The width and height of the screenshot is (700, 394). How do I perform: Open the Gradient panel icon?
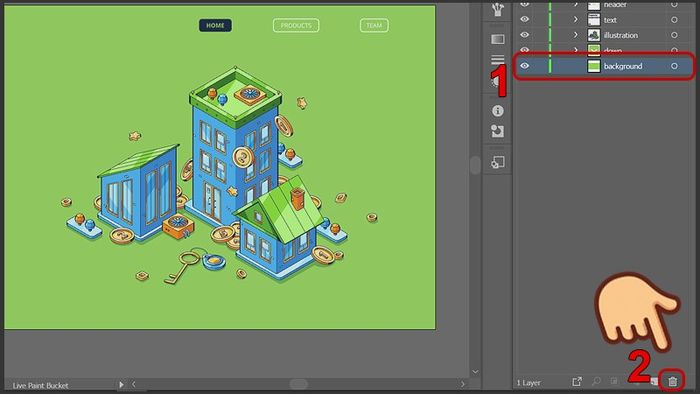[x=498, y=39]
